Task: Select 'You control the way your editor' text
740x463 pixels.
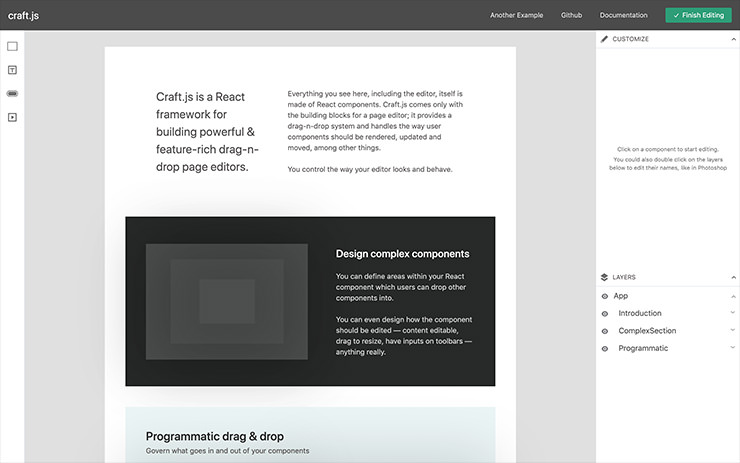Action: point(370,169)
